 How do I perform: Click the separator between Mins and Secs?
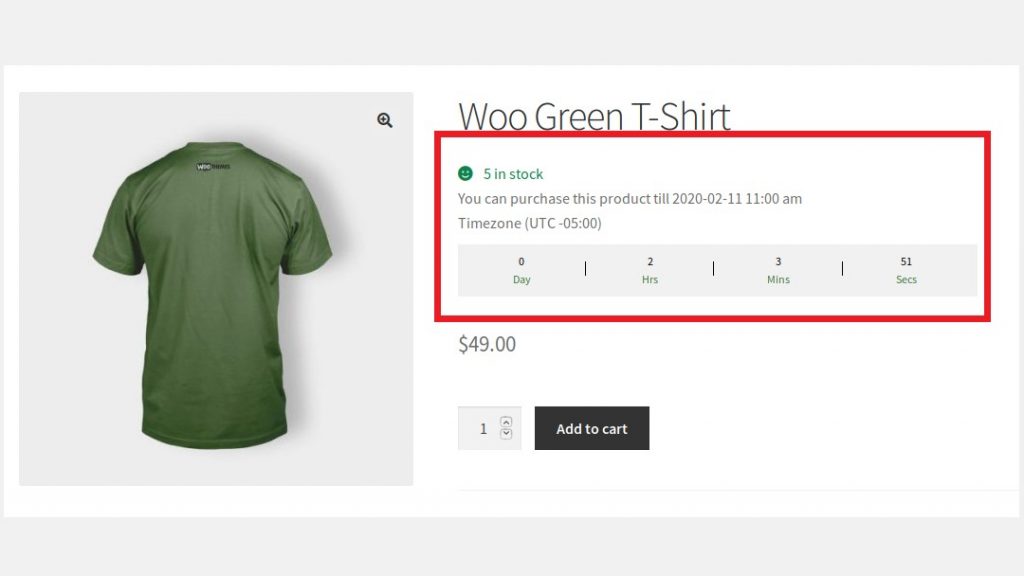tap(842, 269)
